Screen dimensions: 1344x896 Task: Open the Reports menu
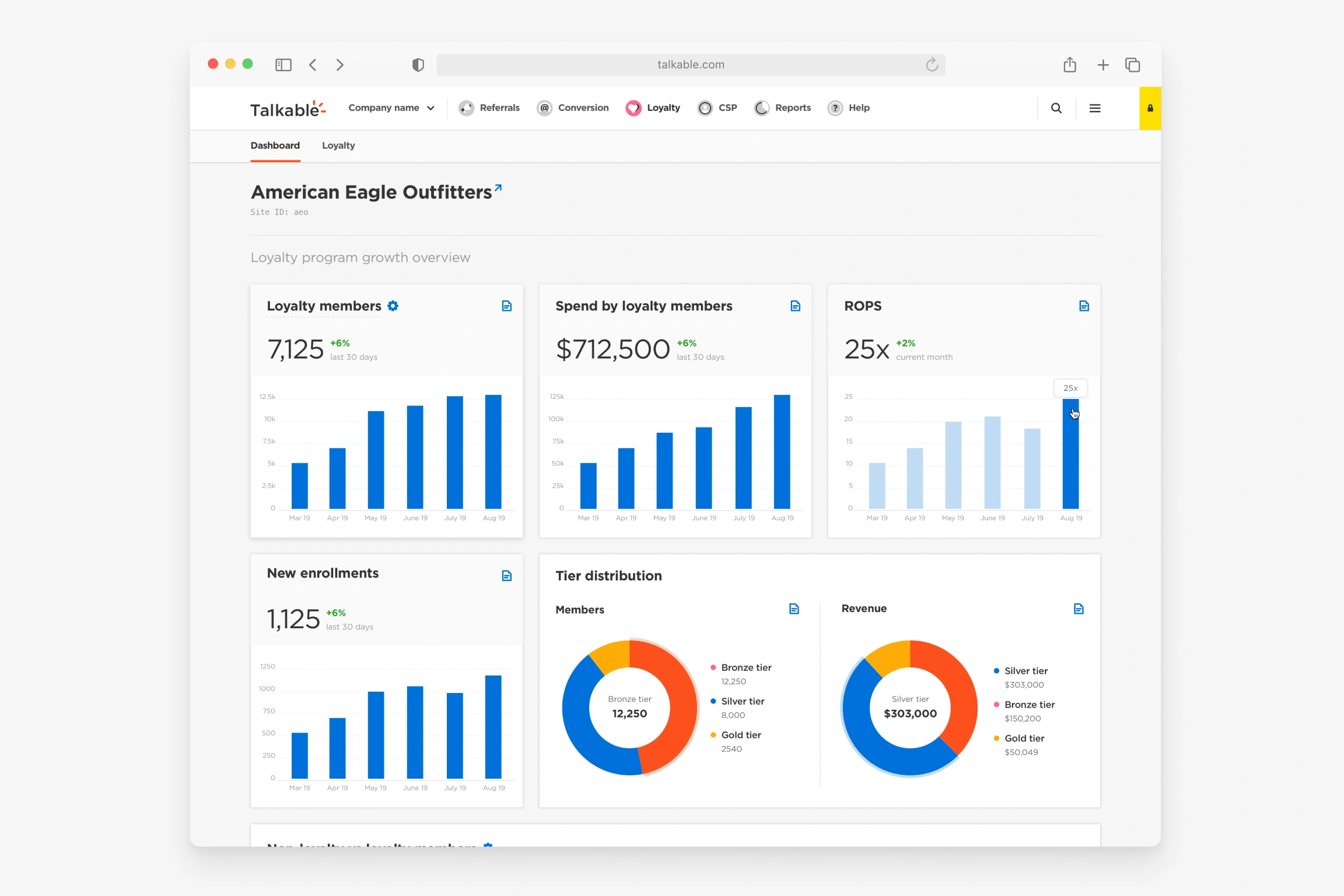tap(782, 108)
